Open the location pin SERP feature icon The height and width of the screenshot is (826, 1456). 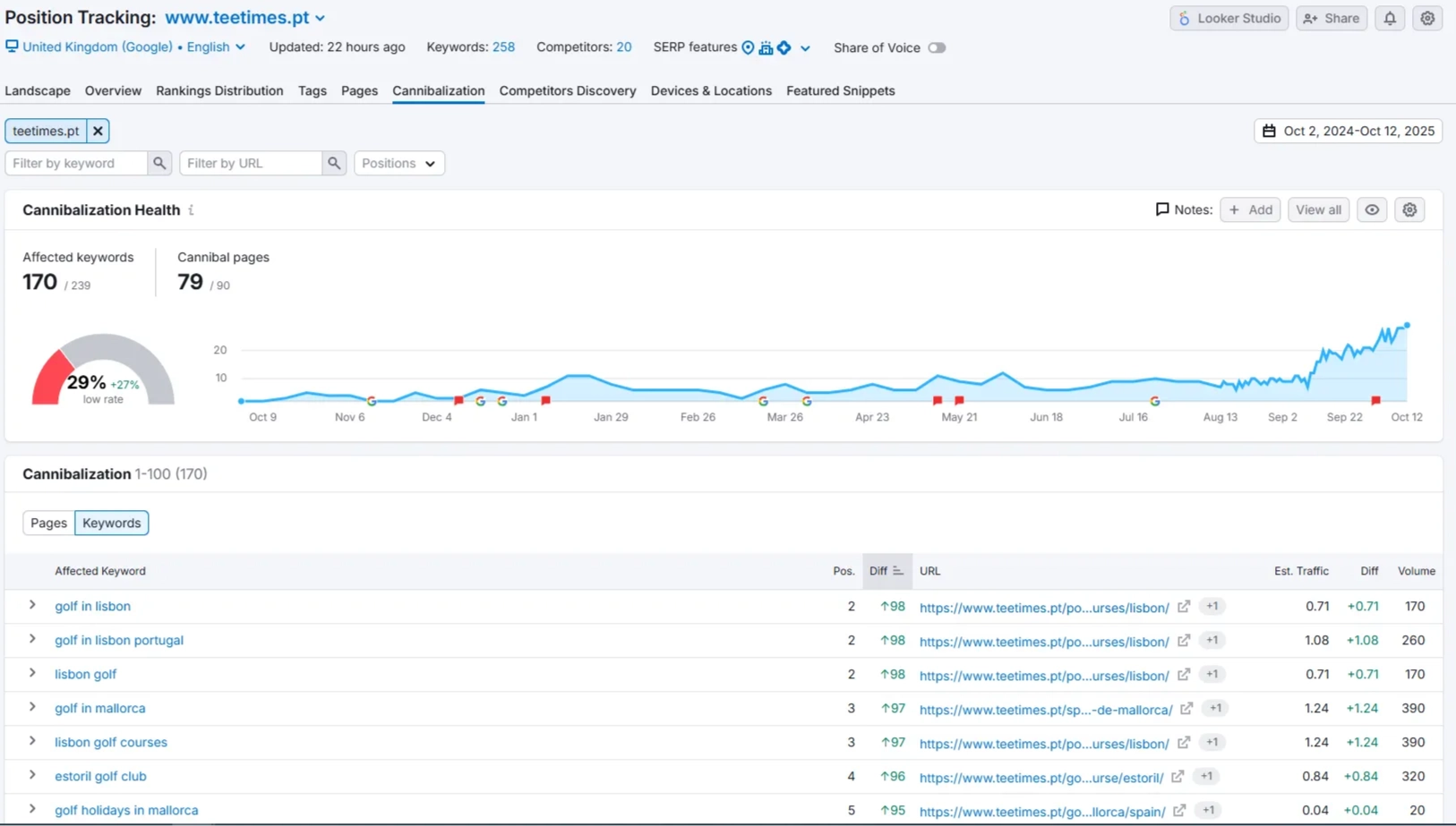click(x=749, y=47)
